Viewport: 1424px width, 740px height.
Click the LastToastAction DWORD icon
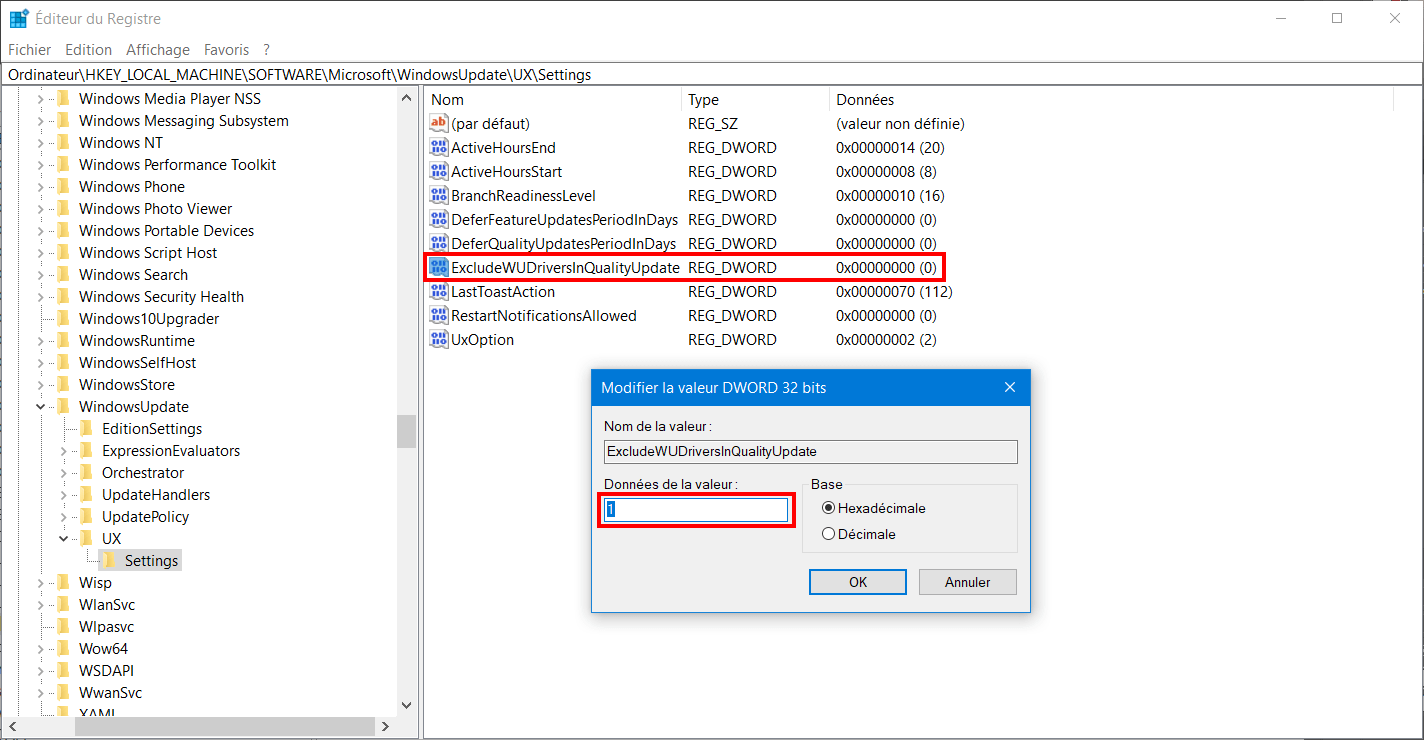439,291
